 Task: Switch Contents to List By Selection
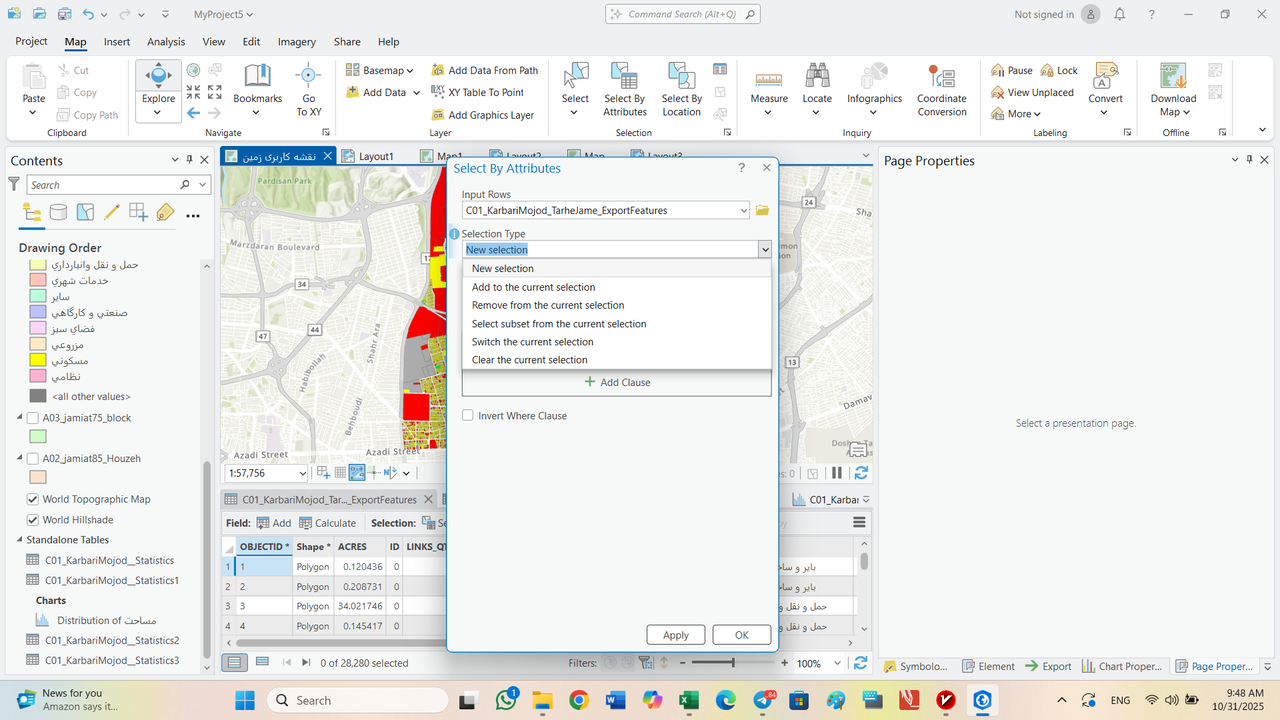(x=86, y=212)
